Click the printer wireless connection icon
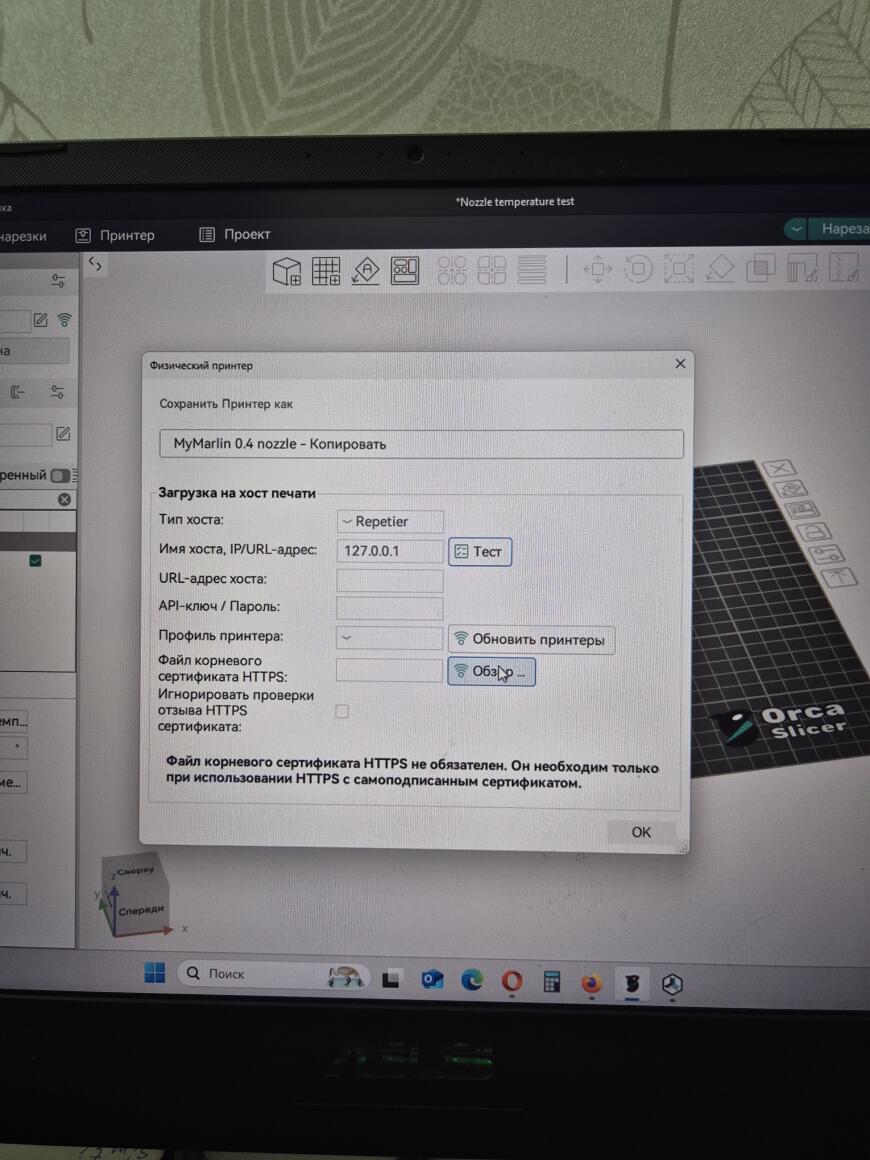Viewport: 870px width, 1160px height. pos(65,320)
